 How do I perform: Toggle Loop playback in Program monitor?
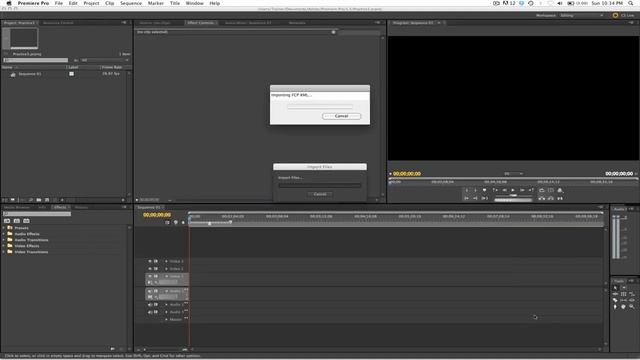(x=542, y=190)
